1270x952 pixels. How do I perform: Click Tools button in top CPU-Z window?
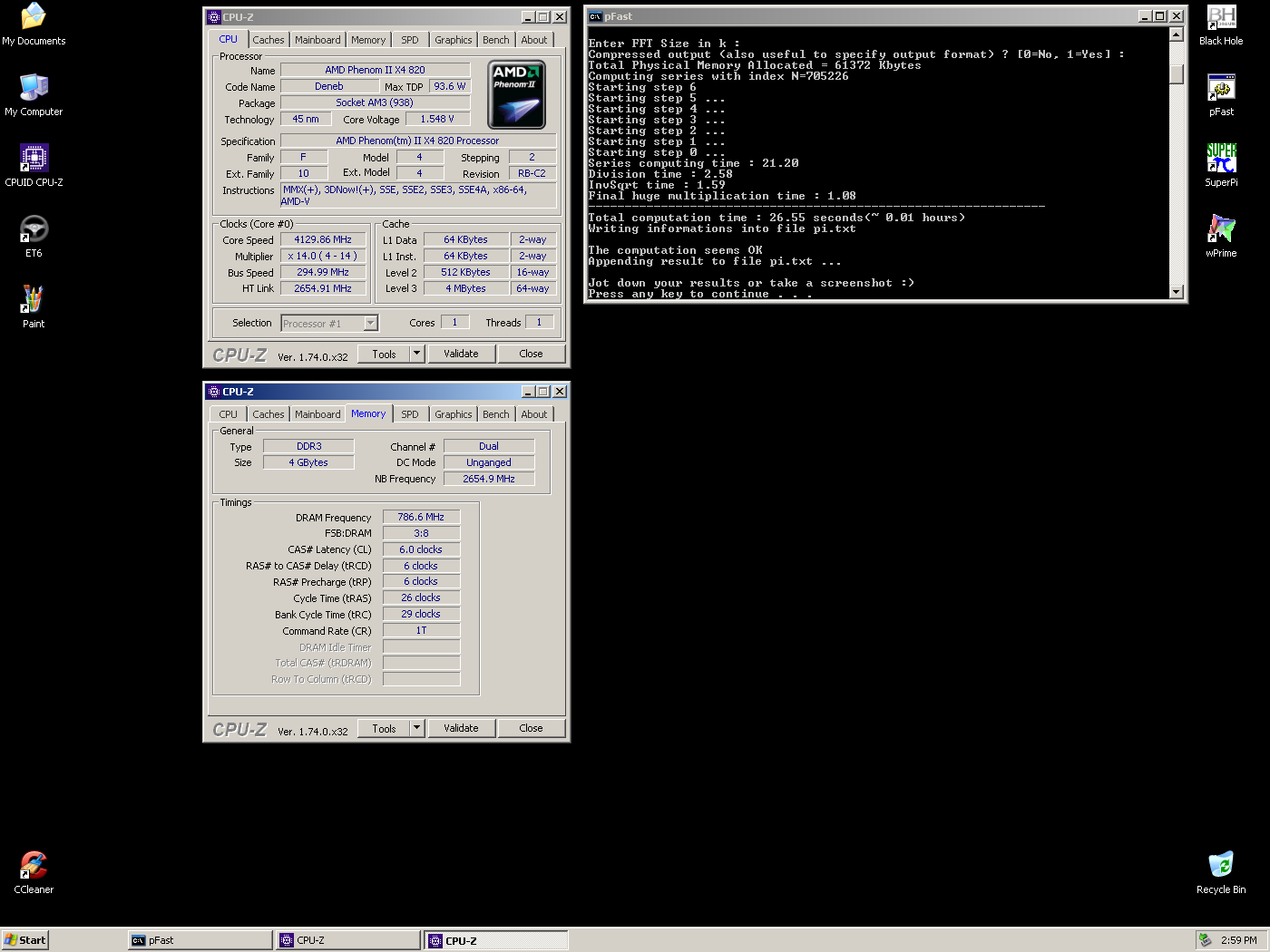coord(384,354)
